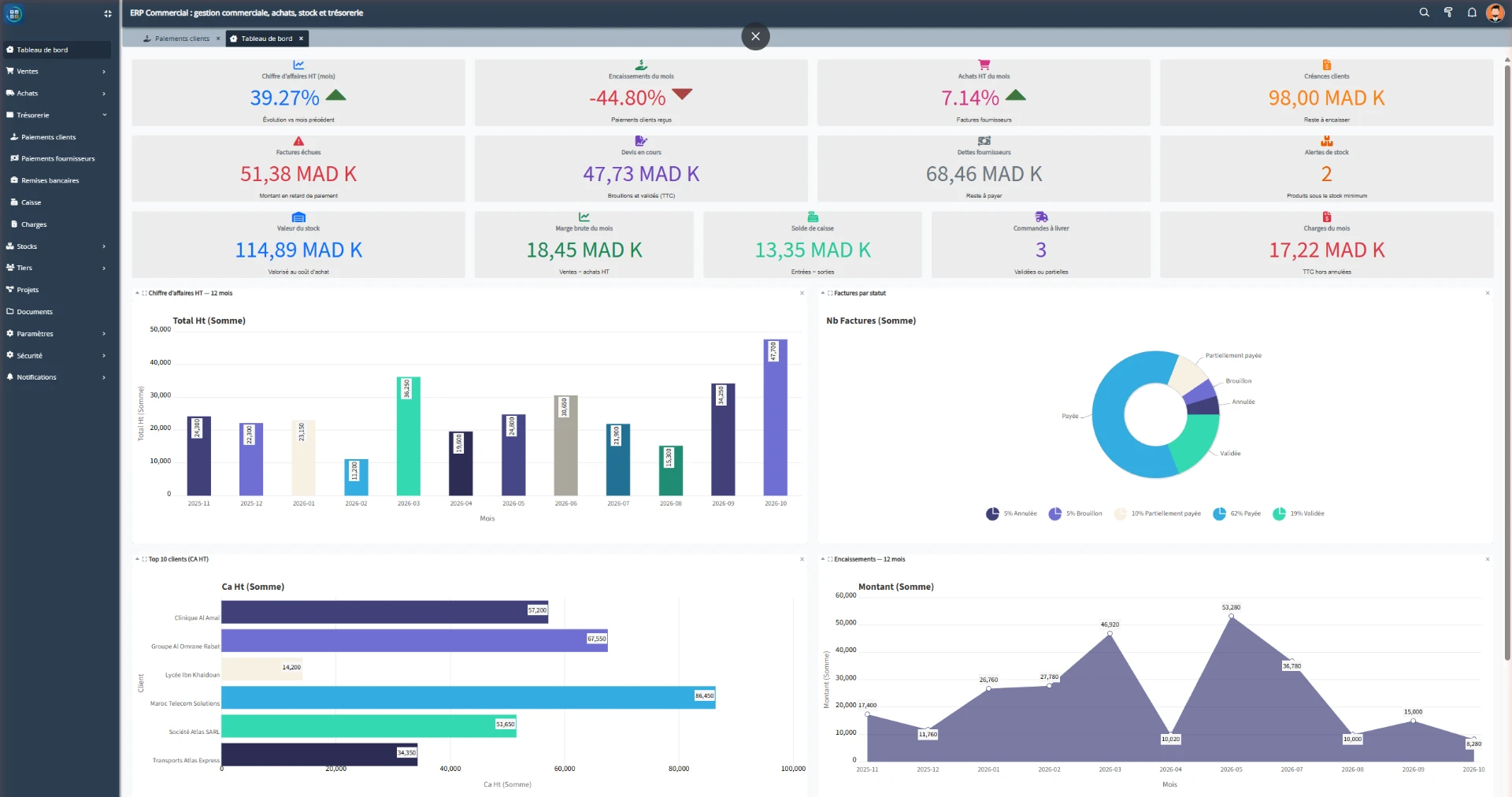Screen dimensions: 1512x797
Task: Open the search magnifier in the top bar
Action: [1424, 13]
